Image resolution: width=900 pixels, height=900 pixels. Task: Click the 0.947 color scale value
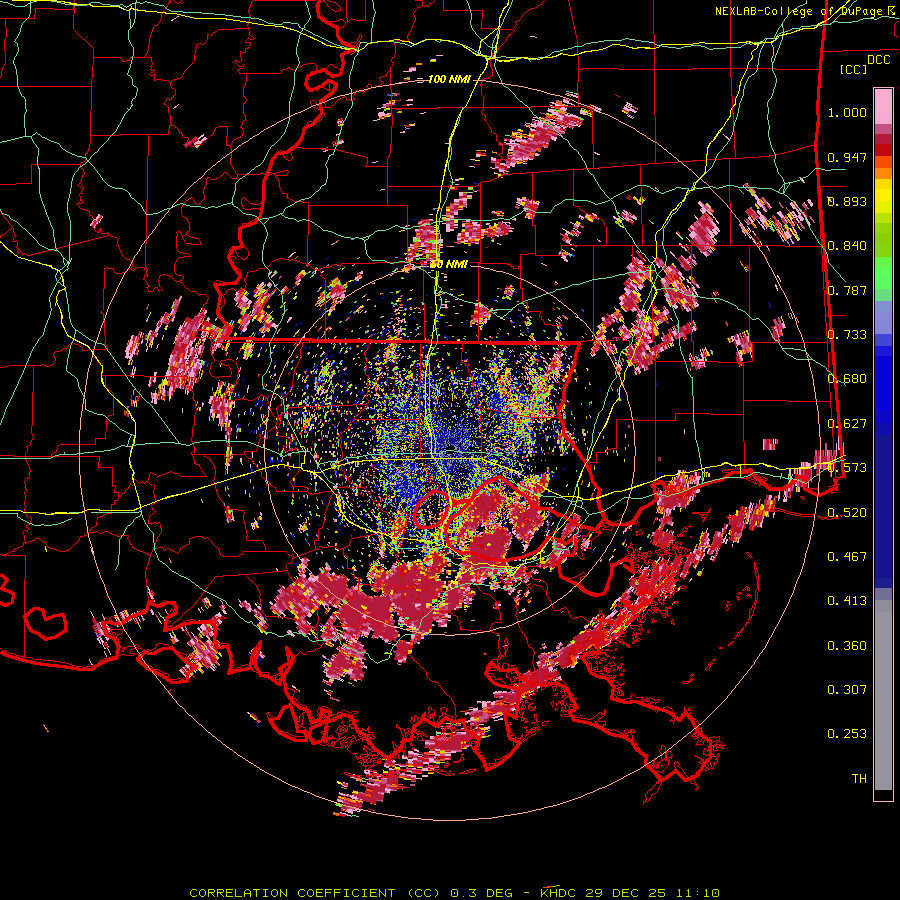(x=847, y=157)
